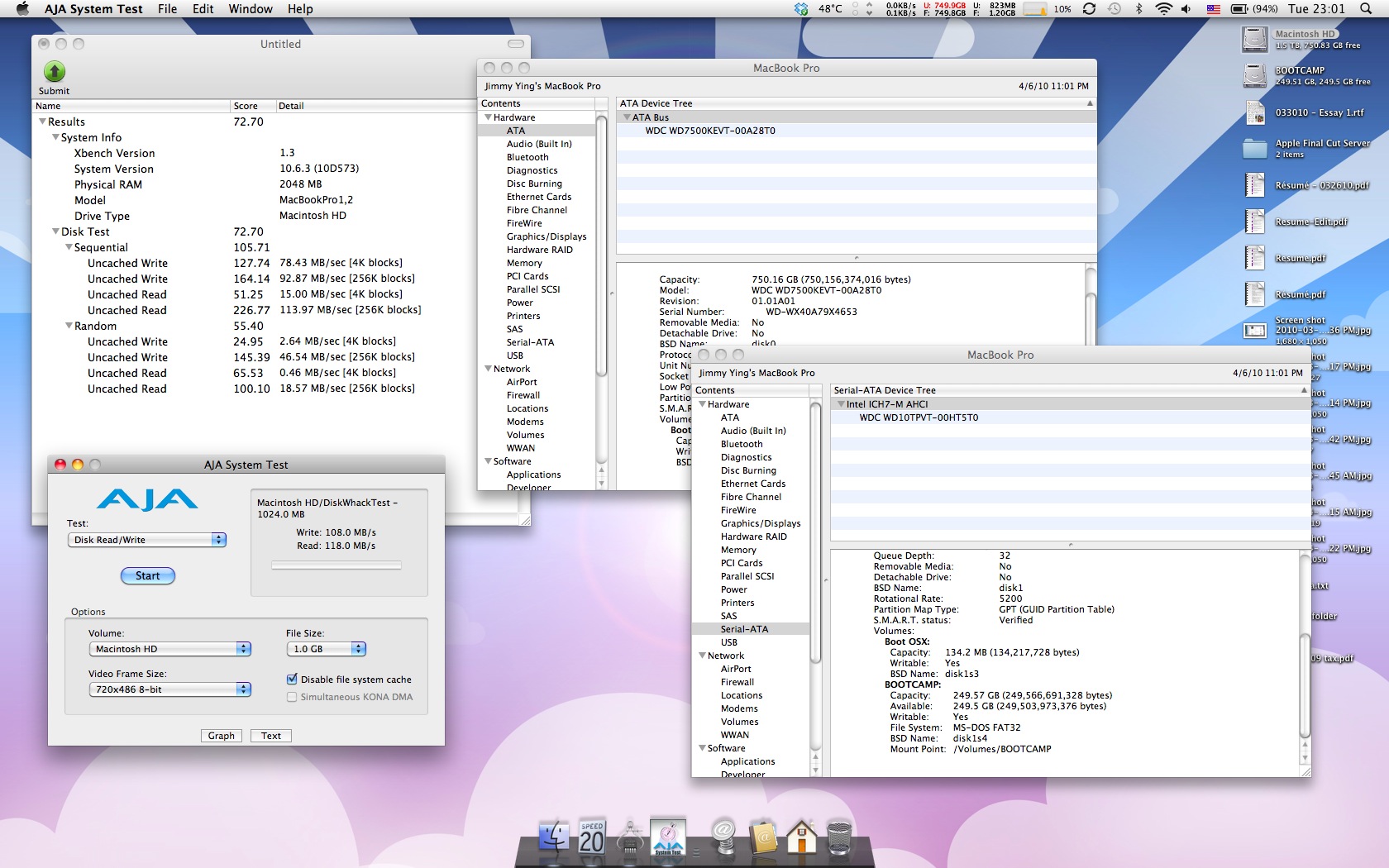1389x868 pixels.
Task: Select WDC WD7500KEVT-00A28T0 in ATA Device Tree
Action: click(855, 131)
